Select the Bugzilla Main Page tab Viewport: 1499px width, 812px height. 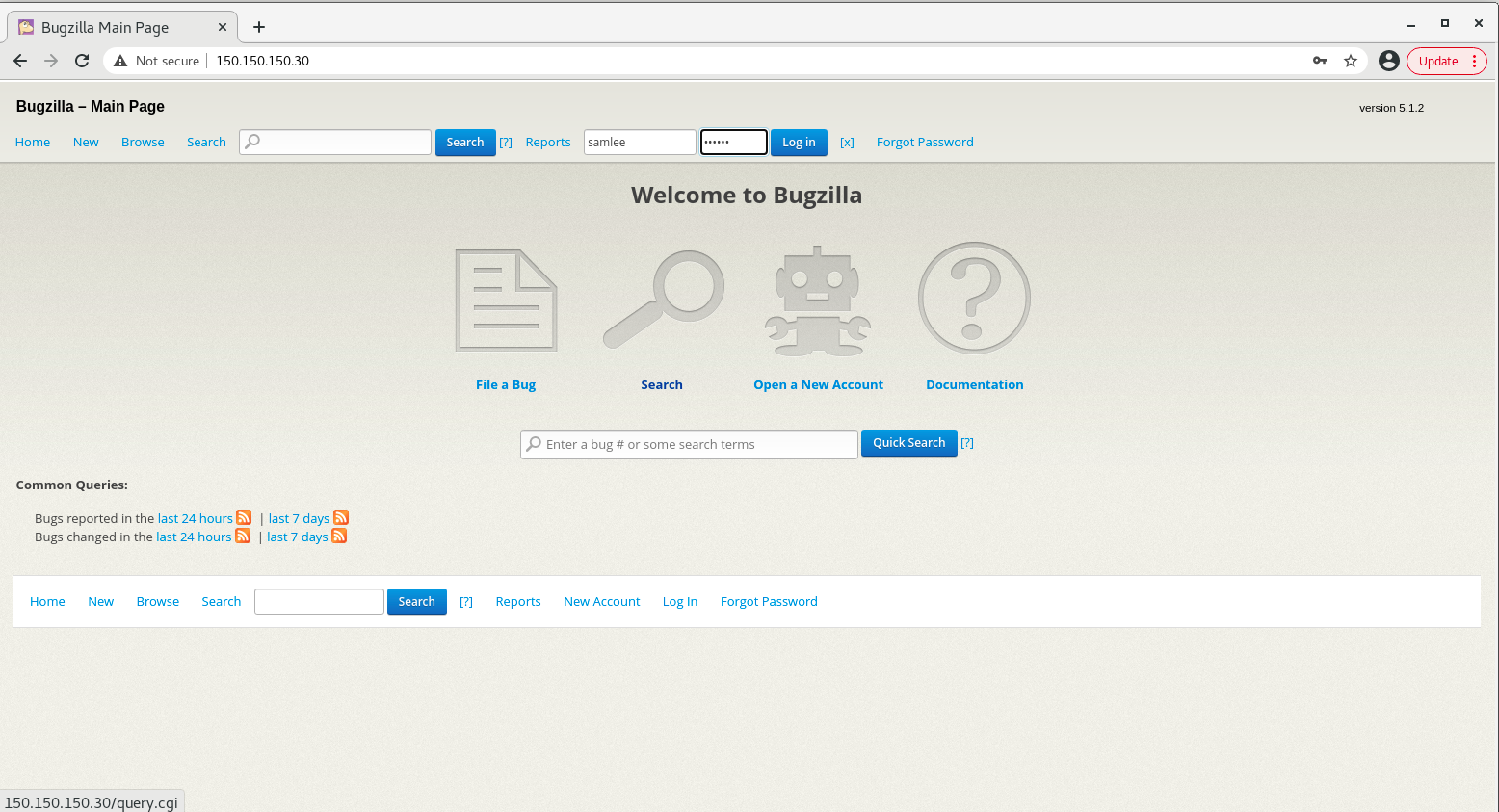[x=121, y=27]
